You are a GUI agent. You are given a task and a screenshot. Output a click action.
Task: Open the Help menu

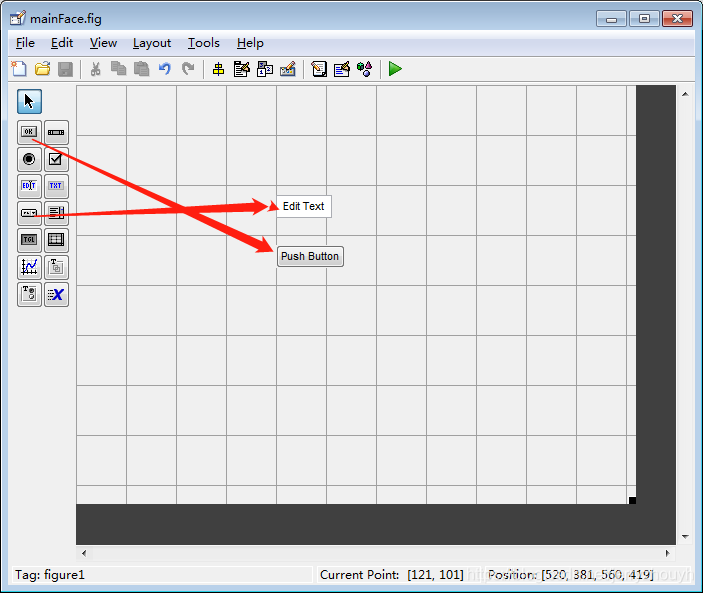pyautogui.click(x=250, y=43)
